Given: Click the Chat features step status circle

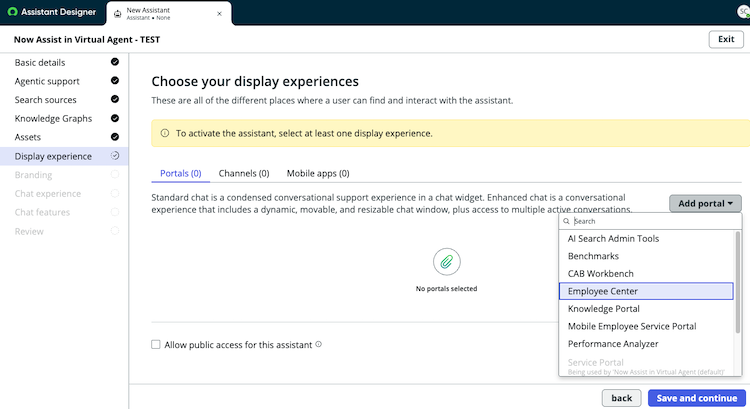Looking at the screenshot, I should point(115,212).
